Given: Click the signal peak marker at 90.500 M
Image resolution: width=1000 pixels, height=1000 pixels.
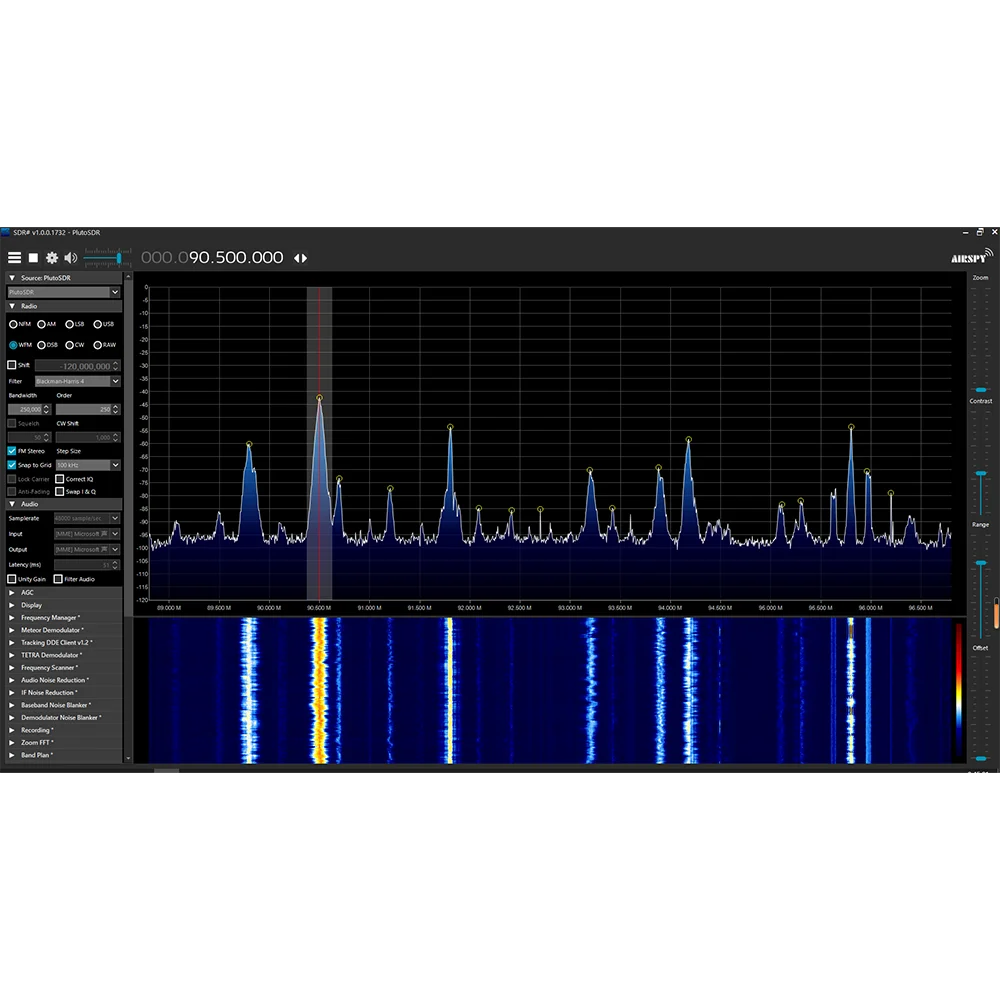Looking at the screenshot, I should point(320,398).
